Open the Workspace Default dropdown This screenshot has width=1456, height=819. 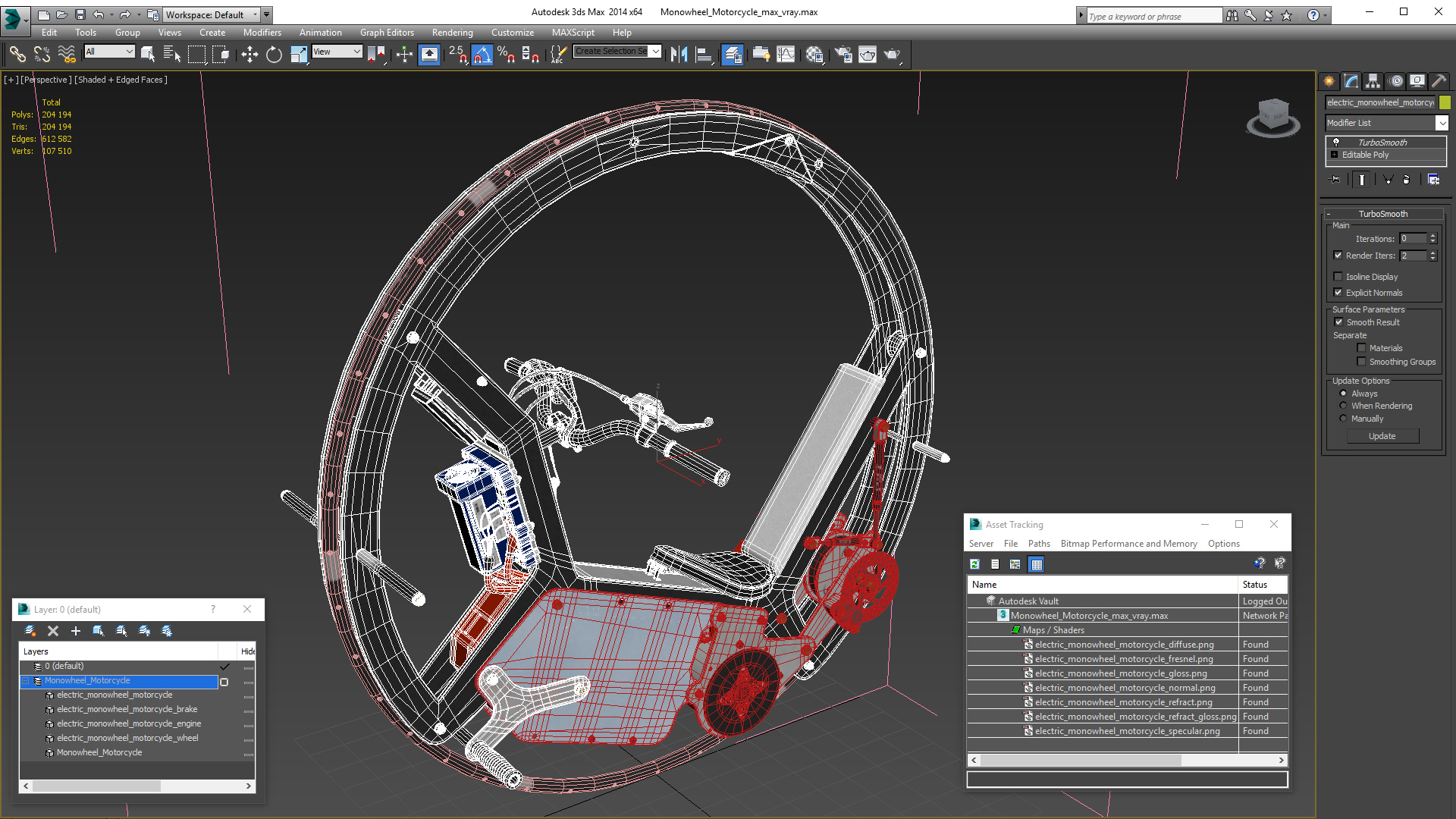(211, 14)
